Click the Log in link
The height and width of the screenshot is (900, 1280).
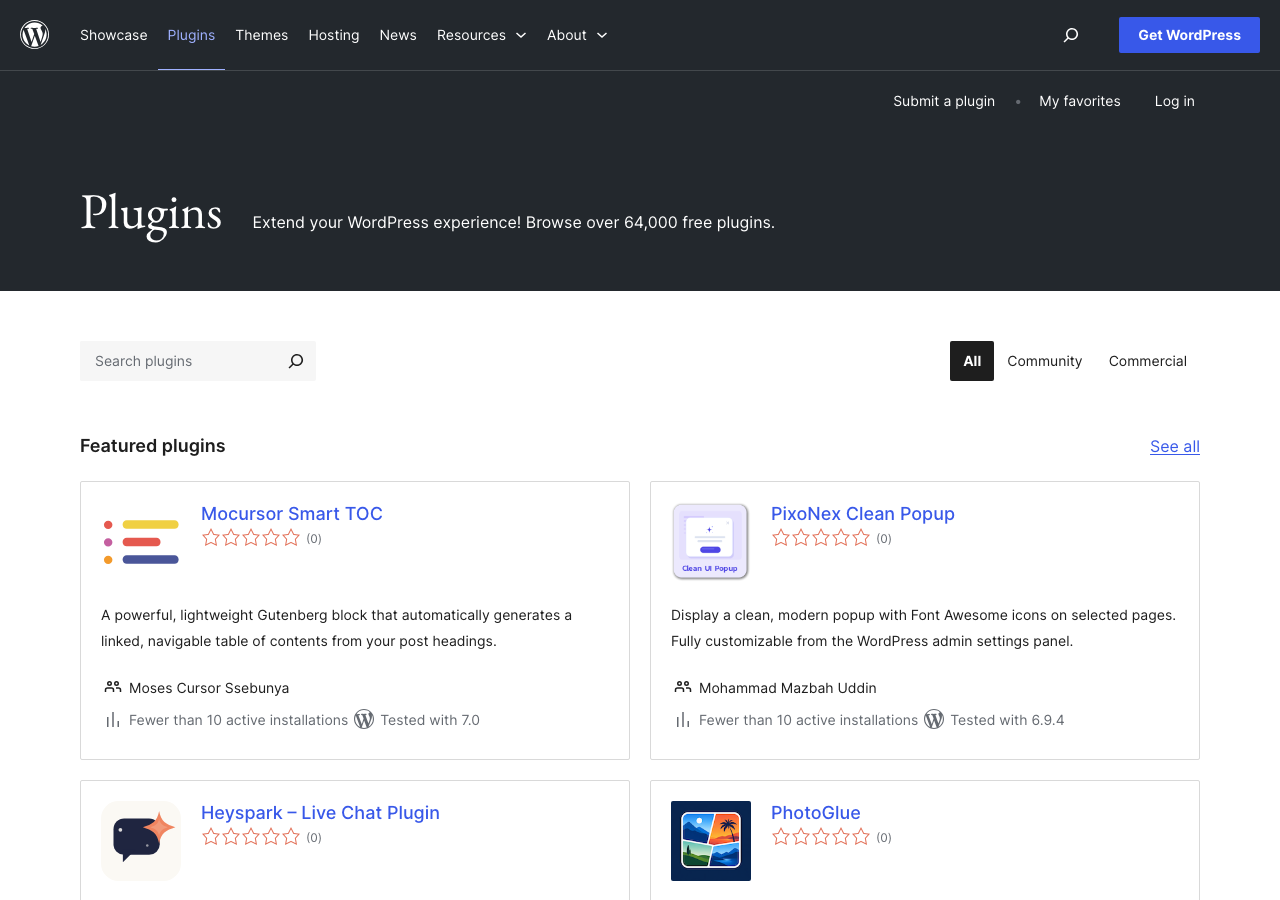[1175, 101]
